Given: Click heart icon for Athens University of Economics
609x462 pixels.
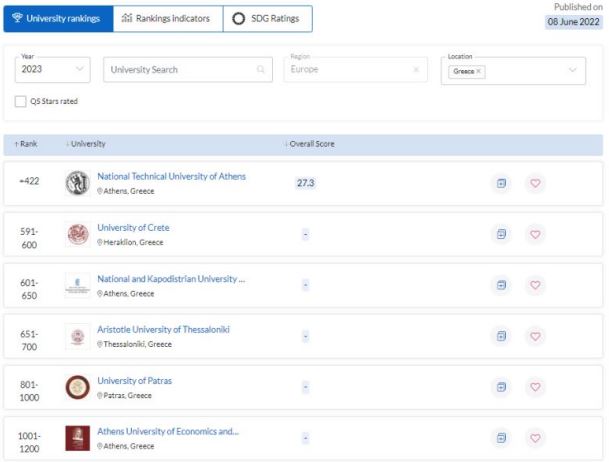Looking at the screenshot, I should [535, 438].
